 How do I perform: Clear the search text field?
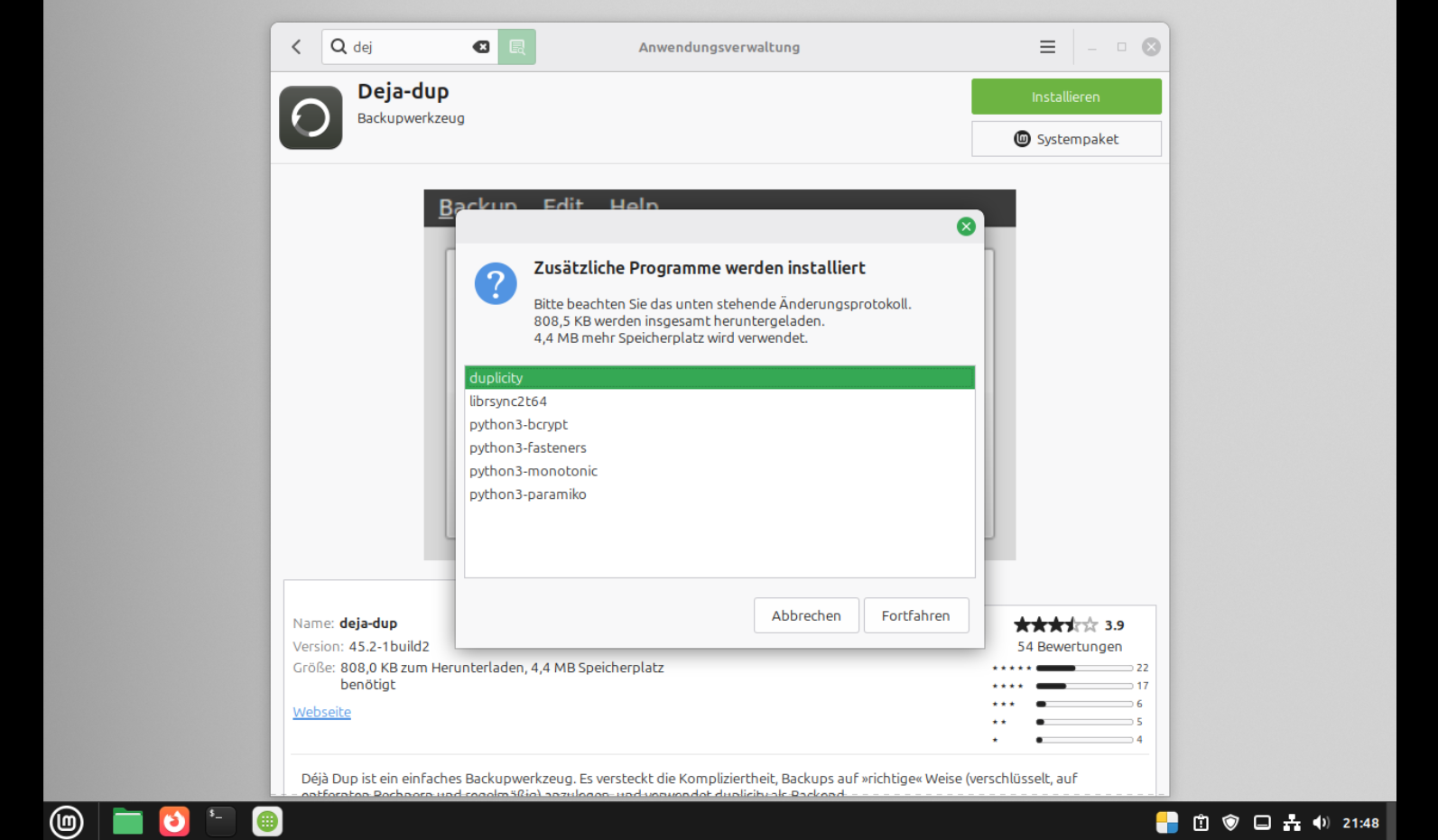[481, 47]
